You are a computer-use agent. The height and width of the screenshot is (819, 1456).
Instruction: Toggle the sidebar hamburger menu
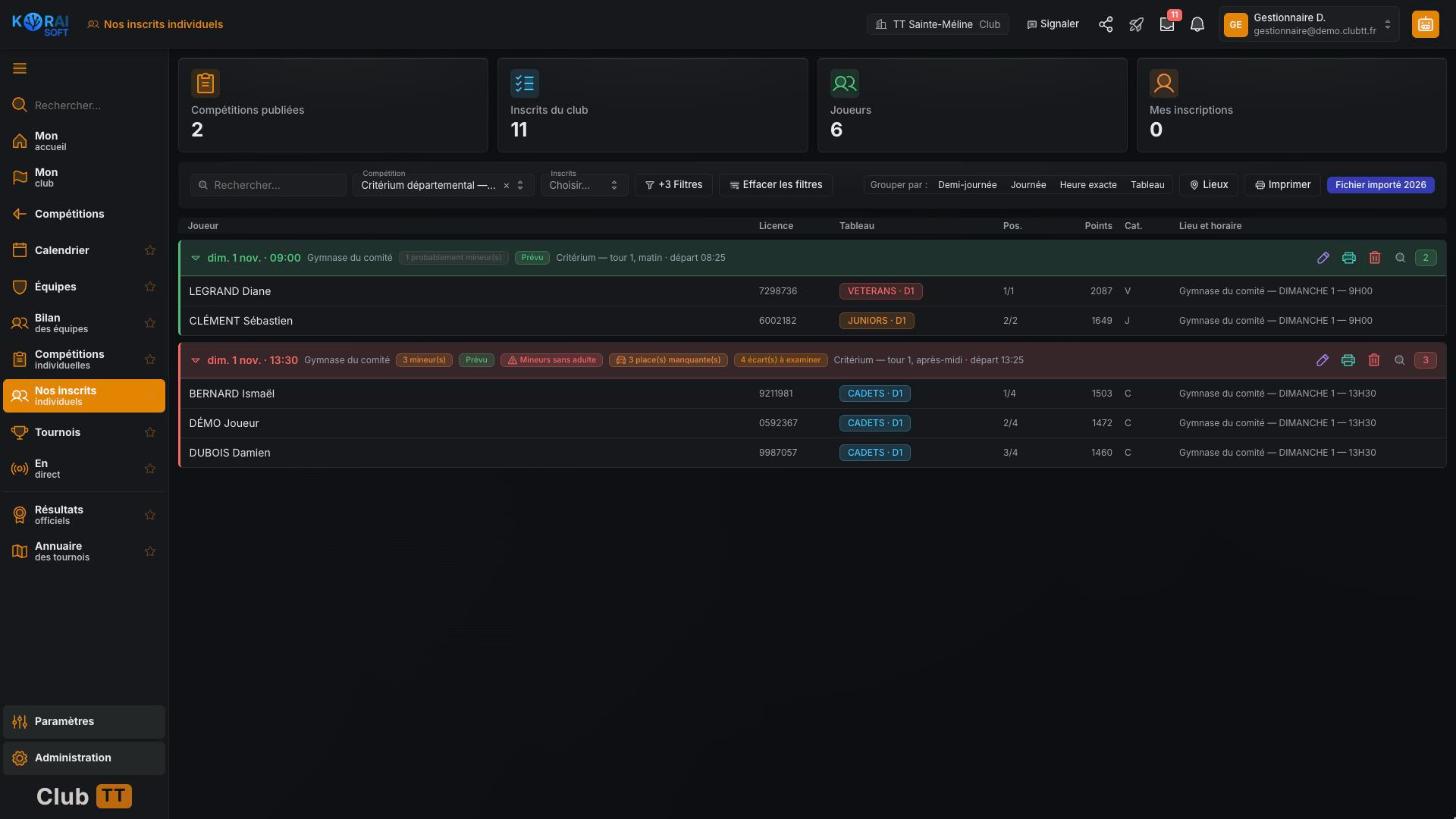click(x=20, y=69)
